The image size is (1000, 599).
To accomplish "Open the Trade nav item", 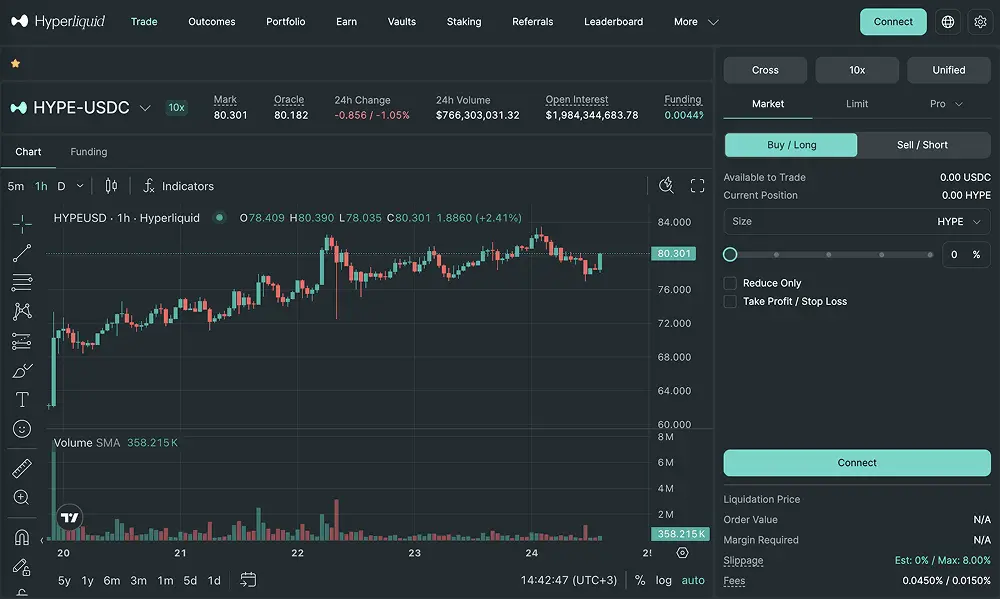I will pos(144,22).
